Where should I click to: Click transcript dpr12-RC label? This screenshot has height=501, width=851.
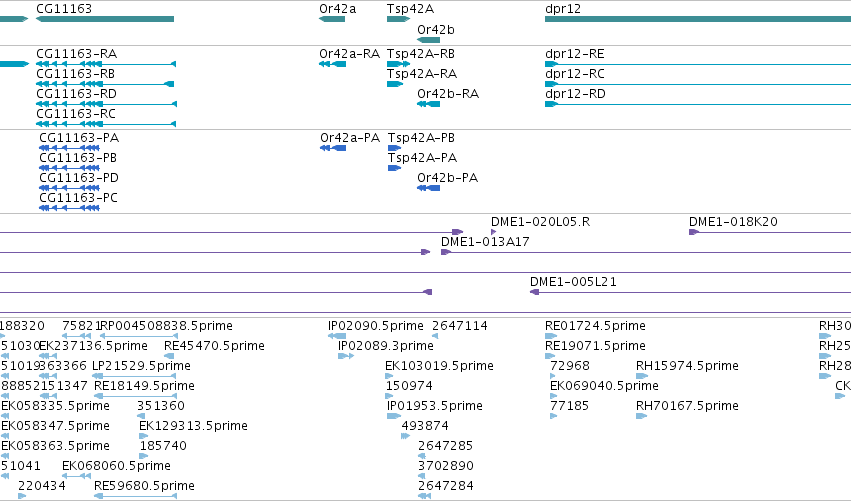[575, 74]
